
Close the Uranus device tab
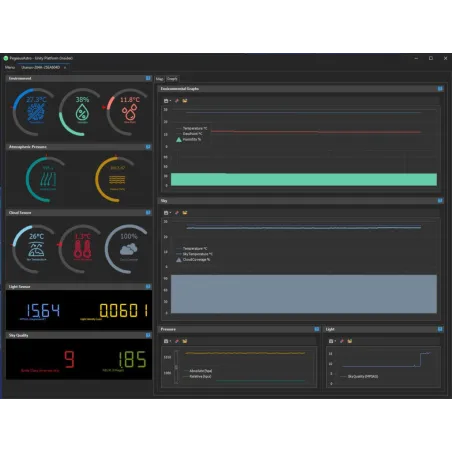coord(65,68)
